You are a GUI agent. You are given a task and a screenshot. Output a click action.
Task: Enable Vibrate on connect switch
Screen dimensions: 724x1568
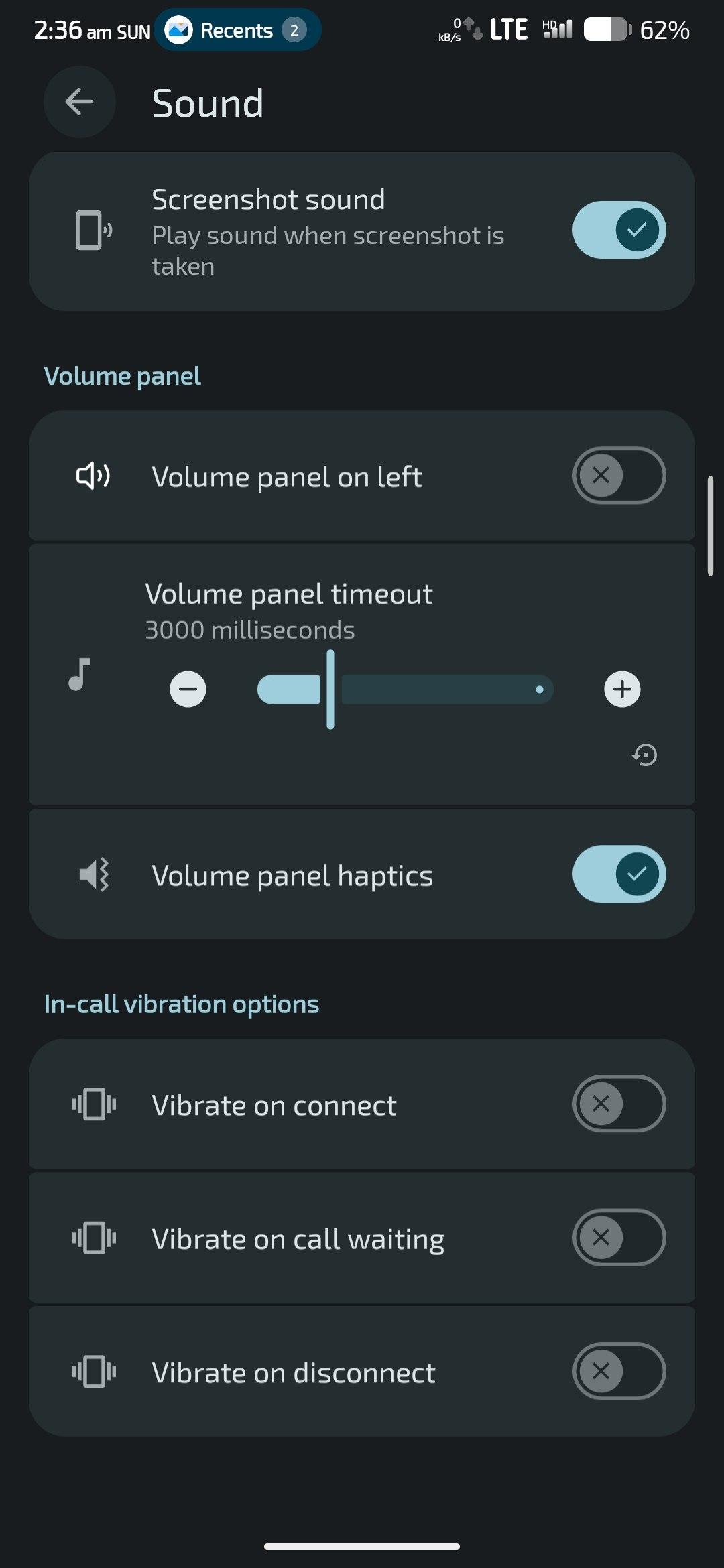[x=619, y=1104]
